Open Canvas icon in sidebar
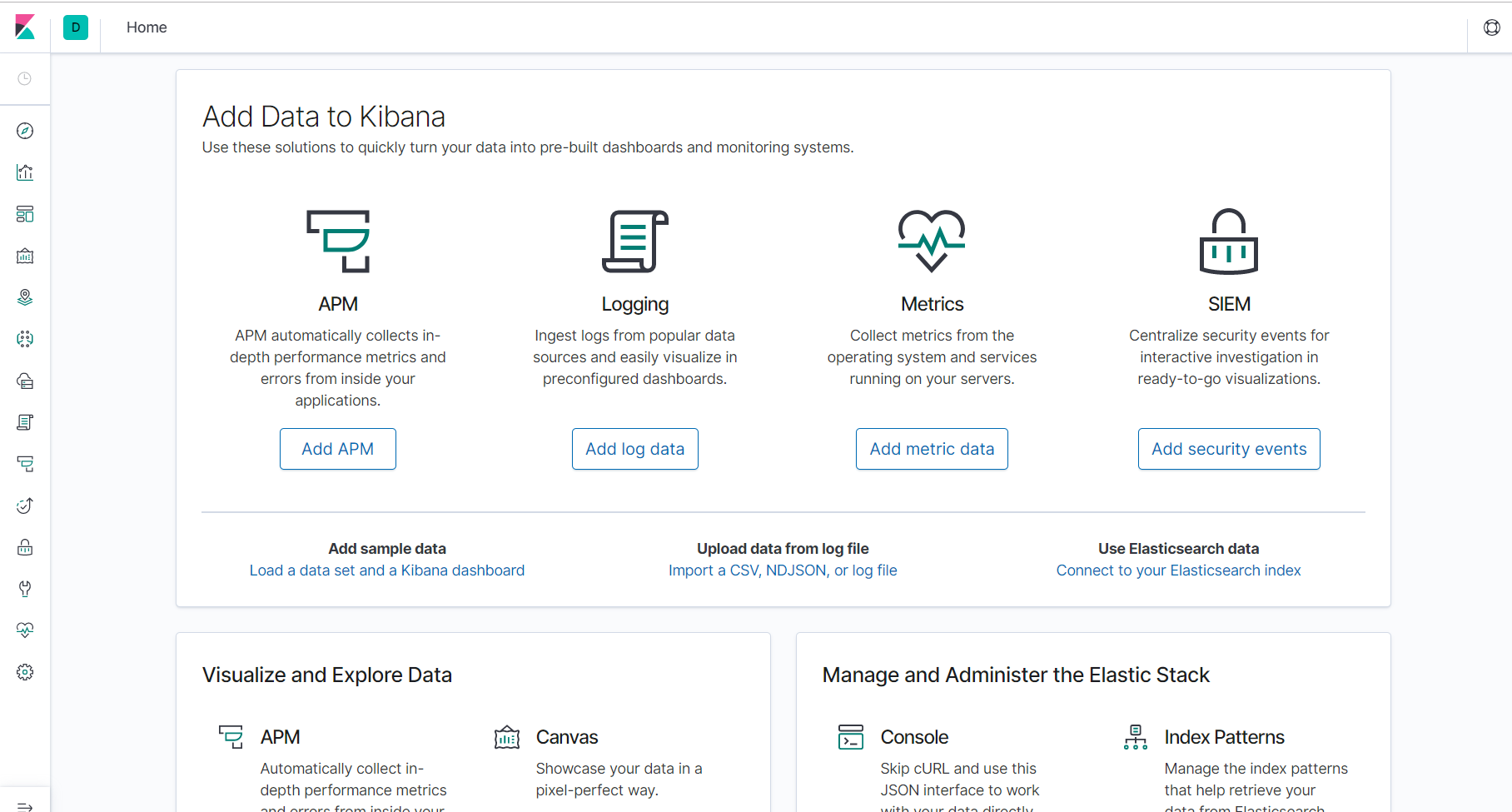The height and width of the screenshot is (812, 1512). [25, 256]
